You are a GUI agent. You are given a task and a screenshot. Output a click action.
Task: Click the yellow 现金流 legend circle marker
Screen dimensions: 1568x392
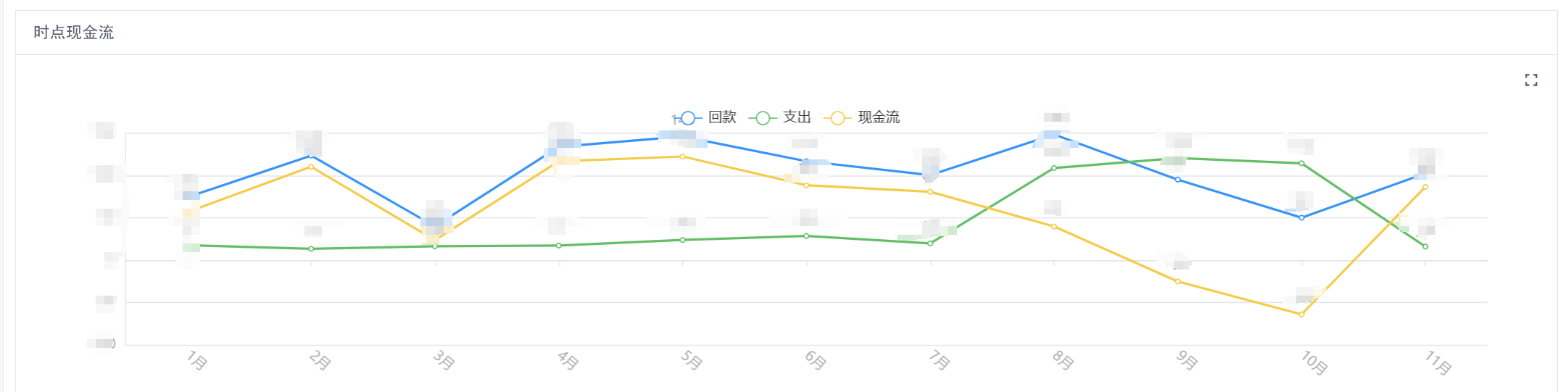click(x=837, y=117)
